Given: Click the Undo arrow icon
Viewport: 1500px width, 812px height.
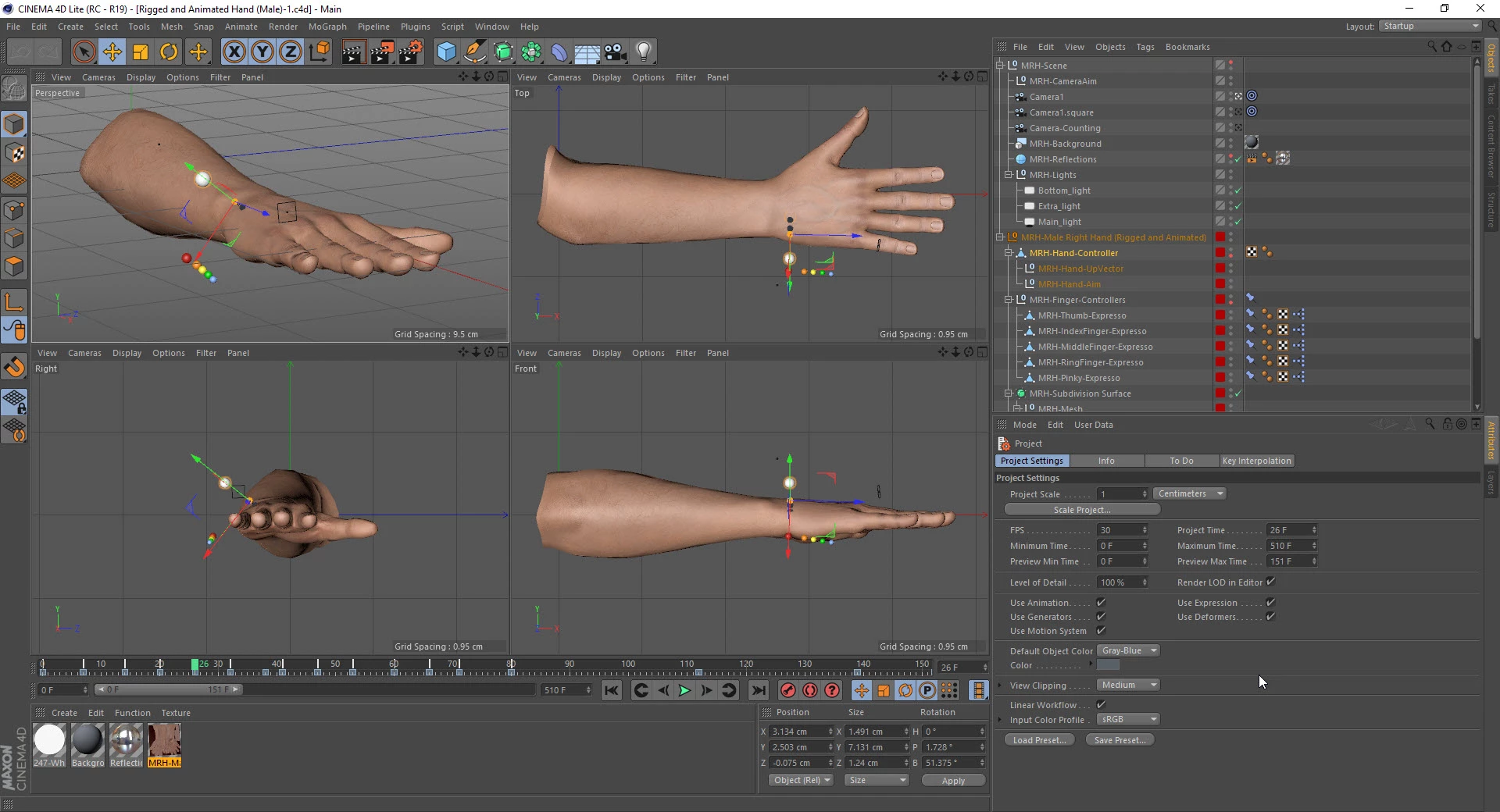Looking at the screenshot, I should point(20,52).
